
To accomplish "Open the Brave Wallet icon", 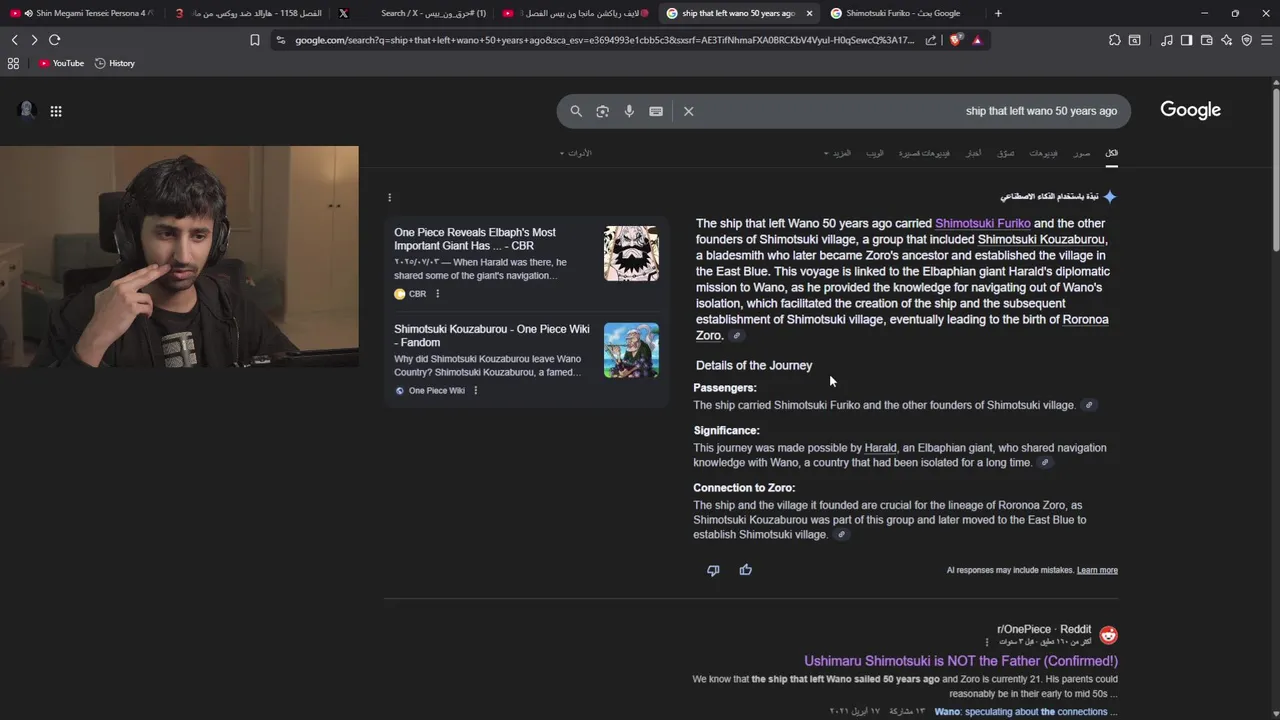I will pos(1206,40).
